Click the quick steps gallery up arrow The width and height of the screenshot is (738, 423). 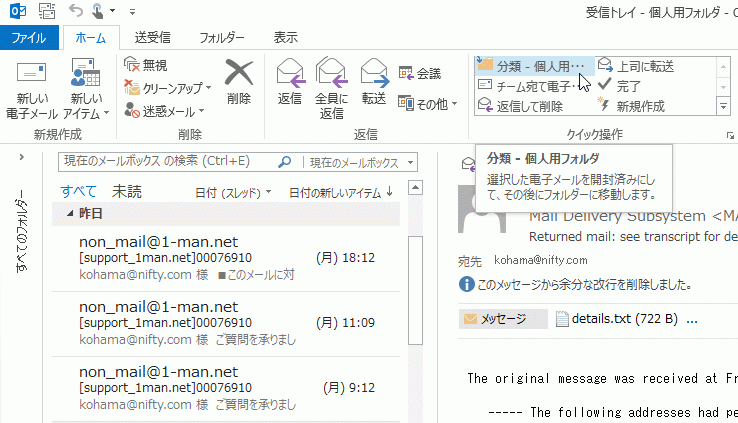(x=723, y=67)
